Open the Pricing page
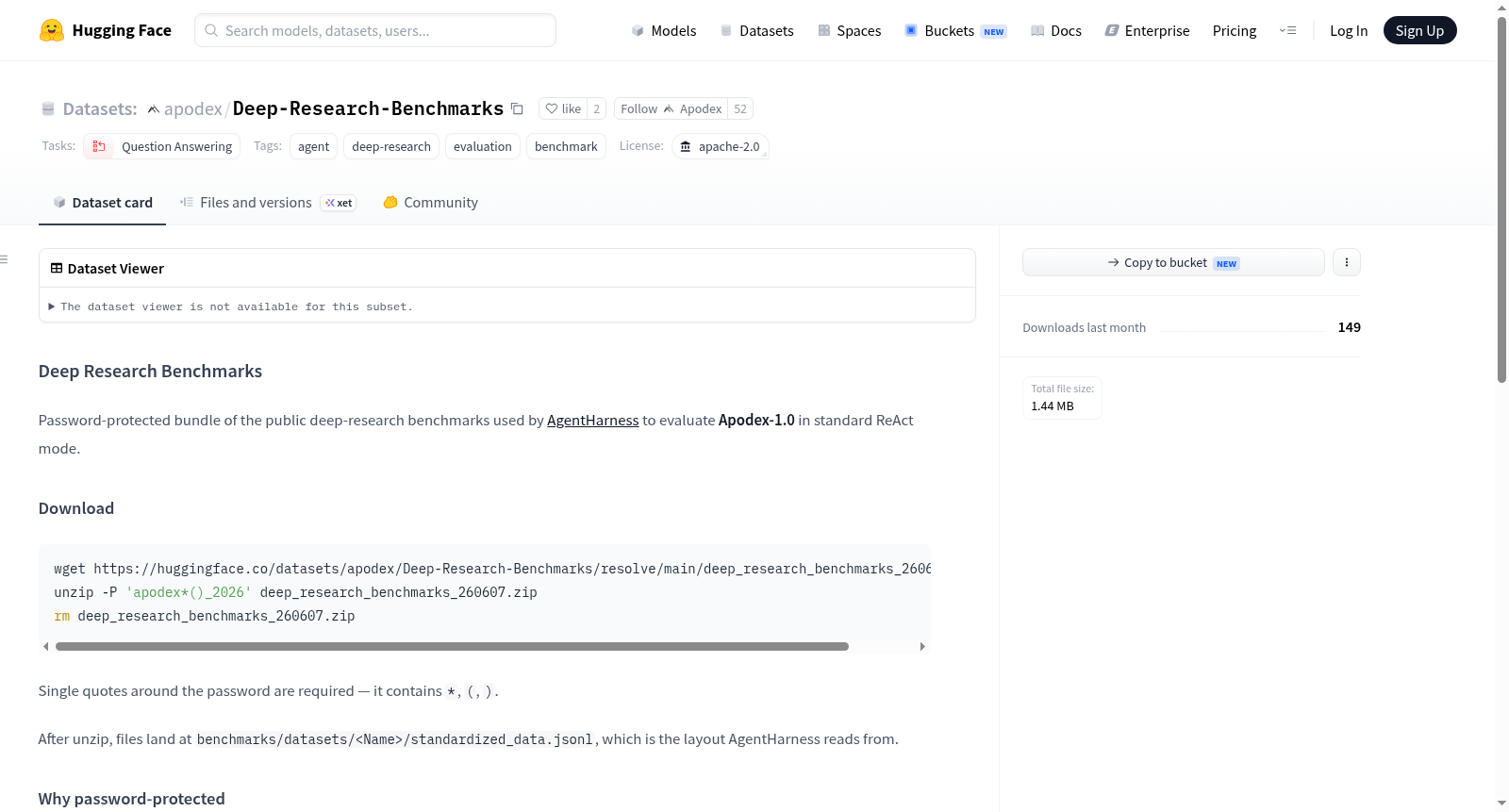 [1235, 30]
